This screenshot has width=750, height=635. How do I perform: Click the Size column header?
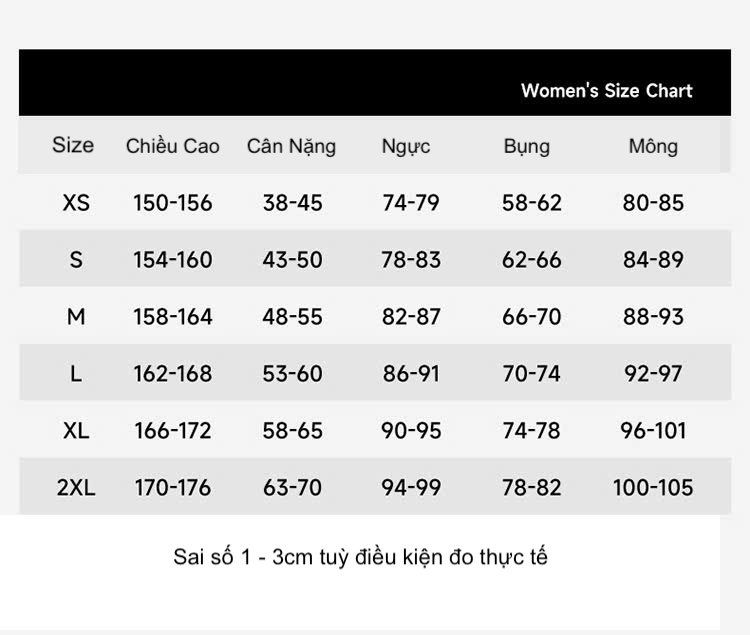coord(73,145)
